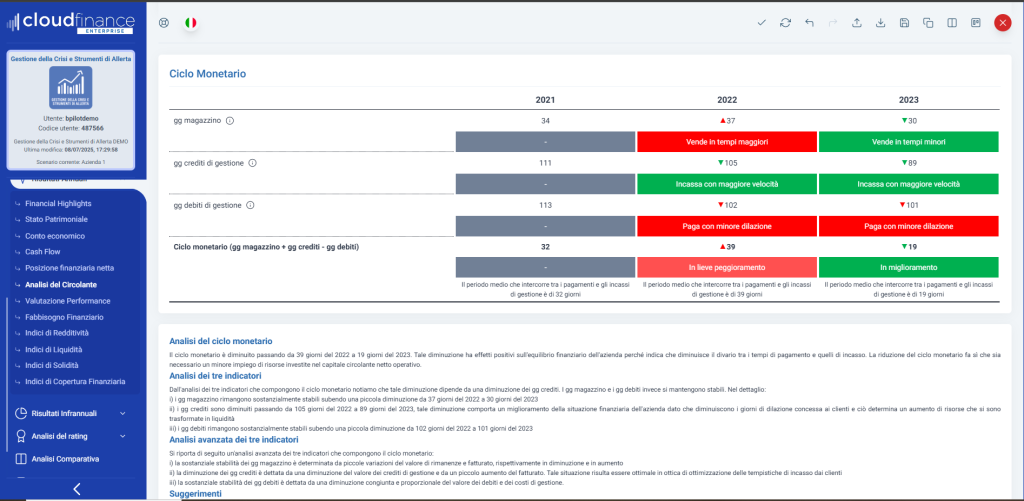The width and height of the screenshot is (1024, 501).
Task: Click the undo arrow icon
Action: [x=809, y=23]
